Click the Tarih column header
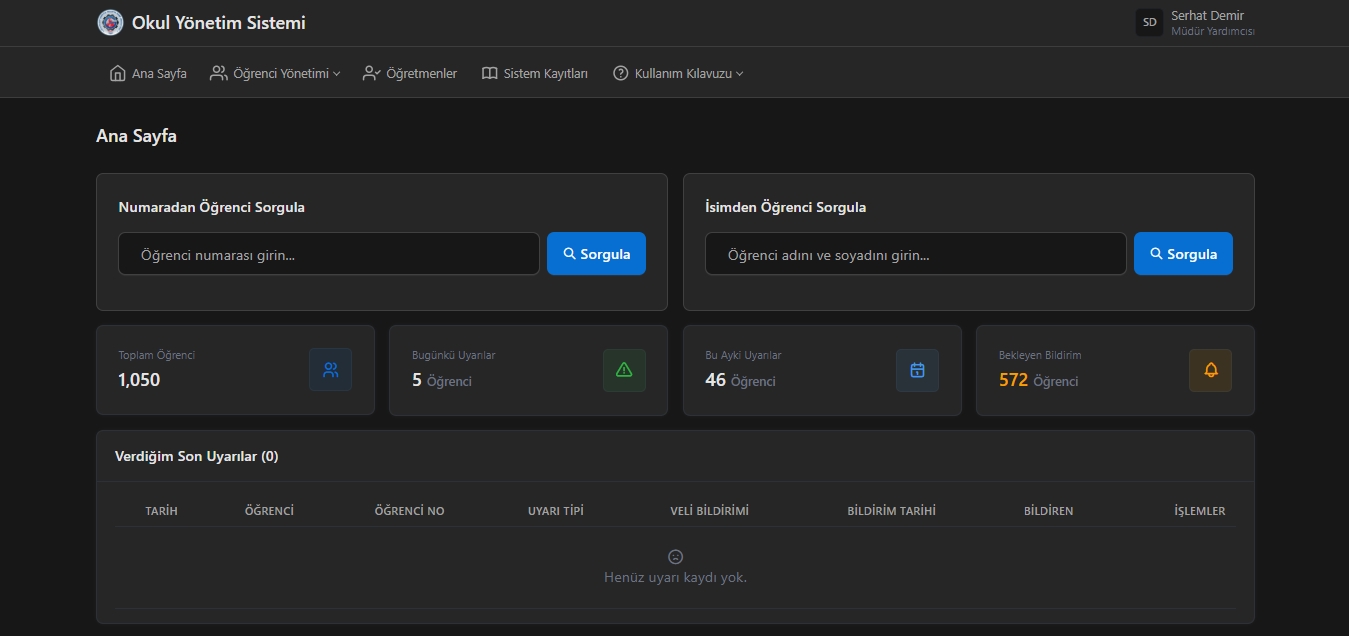Screen dimensions: 1349x636 pos(161,511)
